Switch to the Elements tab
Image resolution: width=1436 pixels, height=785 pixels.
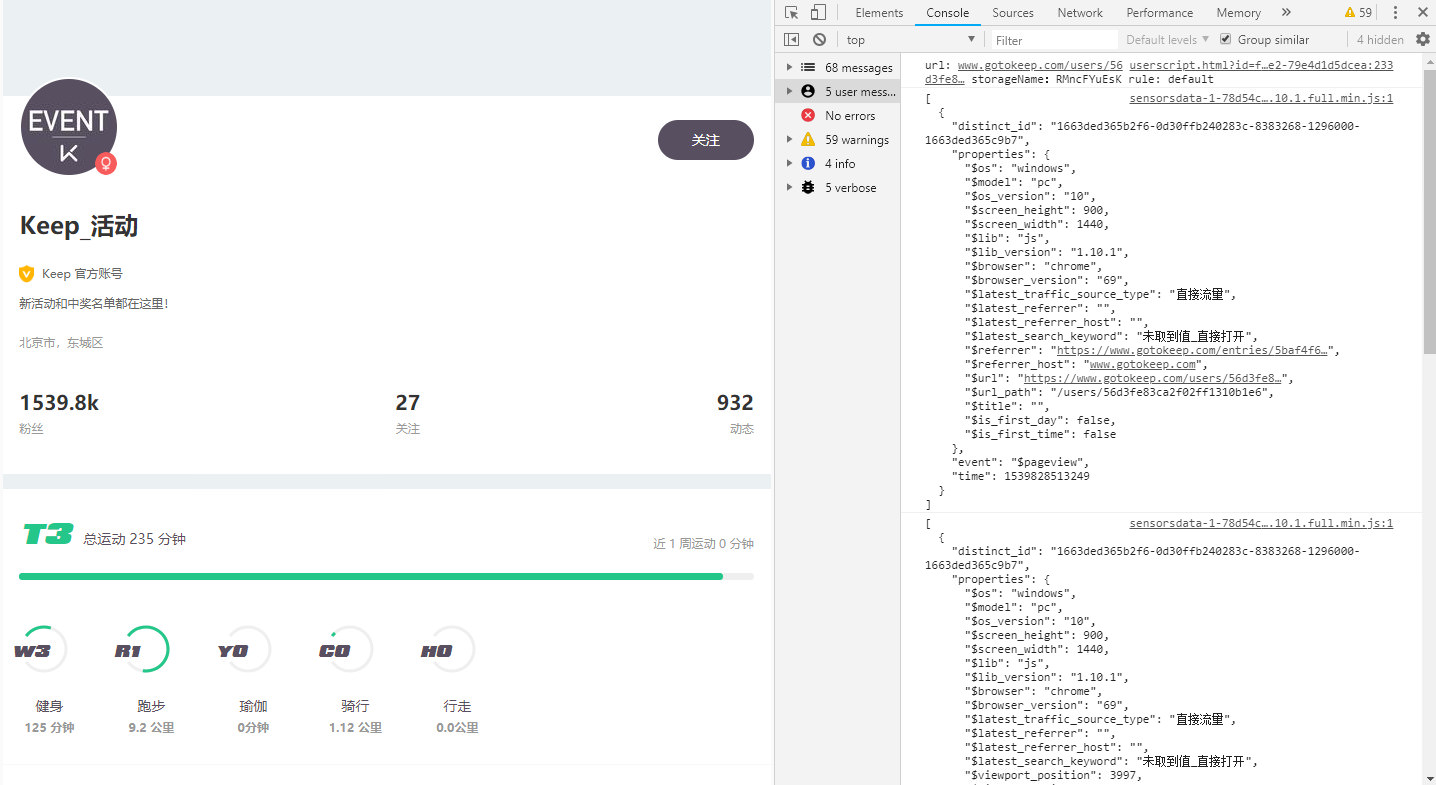coord(879,13)
